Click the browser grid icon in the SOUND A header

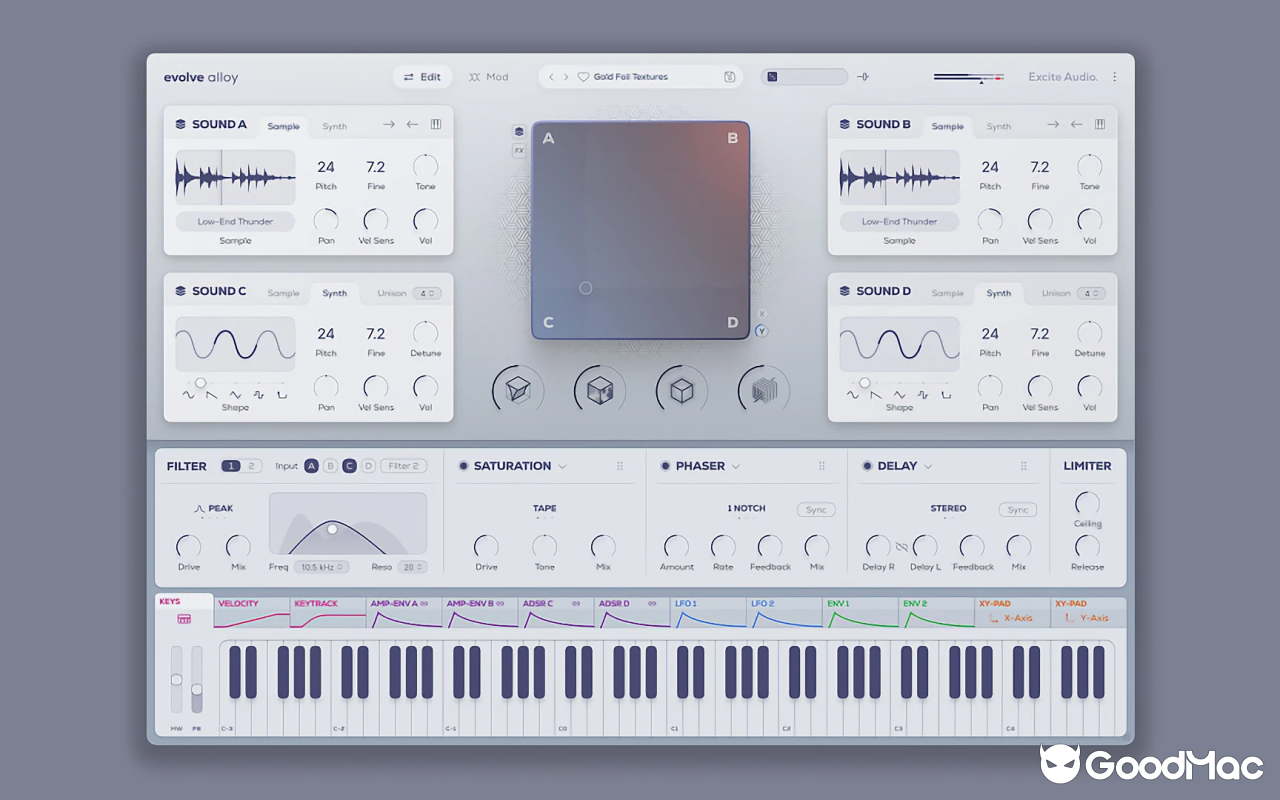[435, 123]
